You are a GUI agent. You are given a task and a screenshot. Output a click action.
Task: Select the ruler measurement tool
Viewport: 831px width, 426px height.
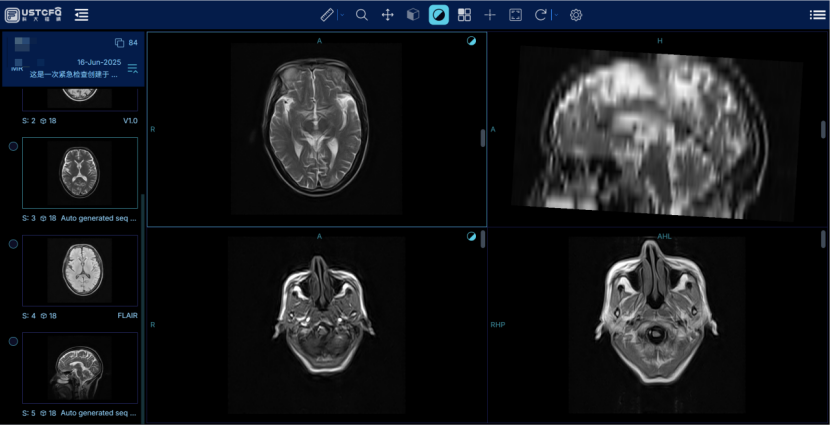coord(328,15)
